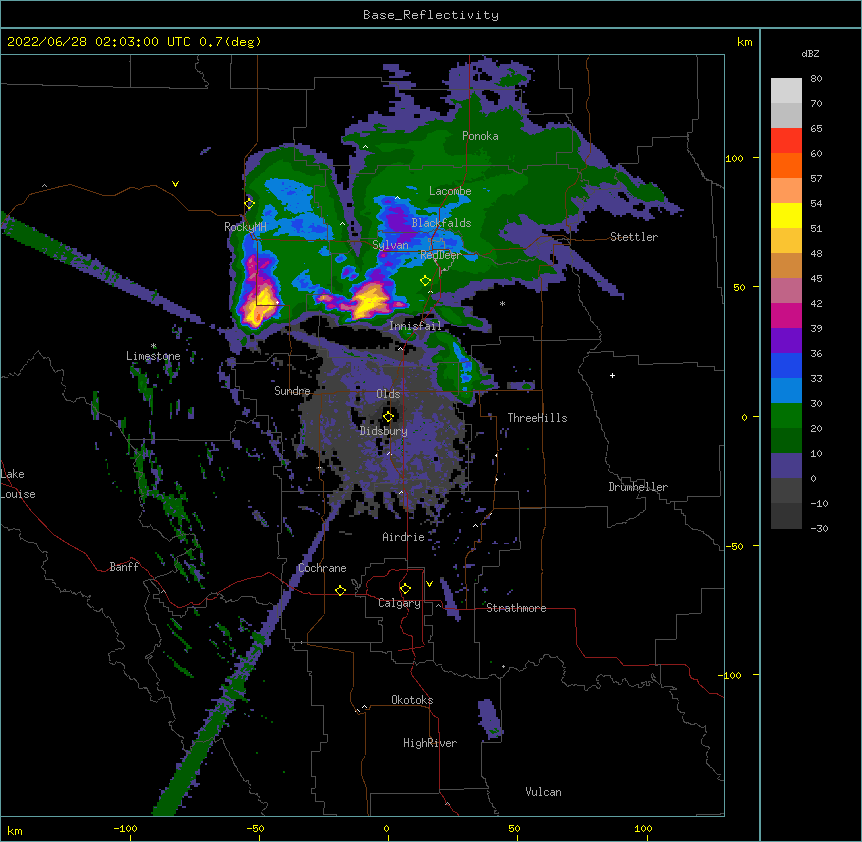Select the Innisfail city label

tap(416, 326)
